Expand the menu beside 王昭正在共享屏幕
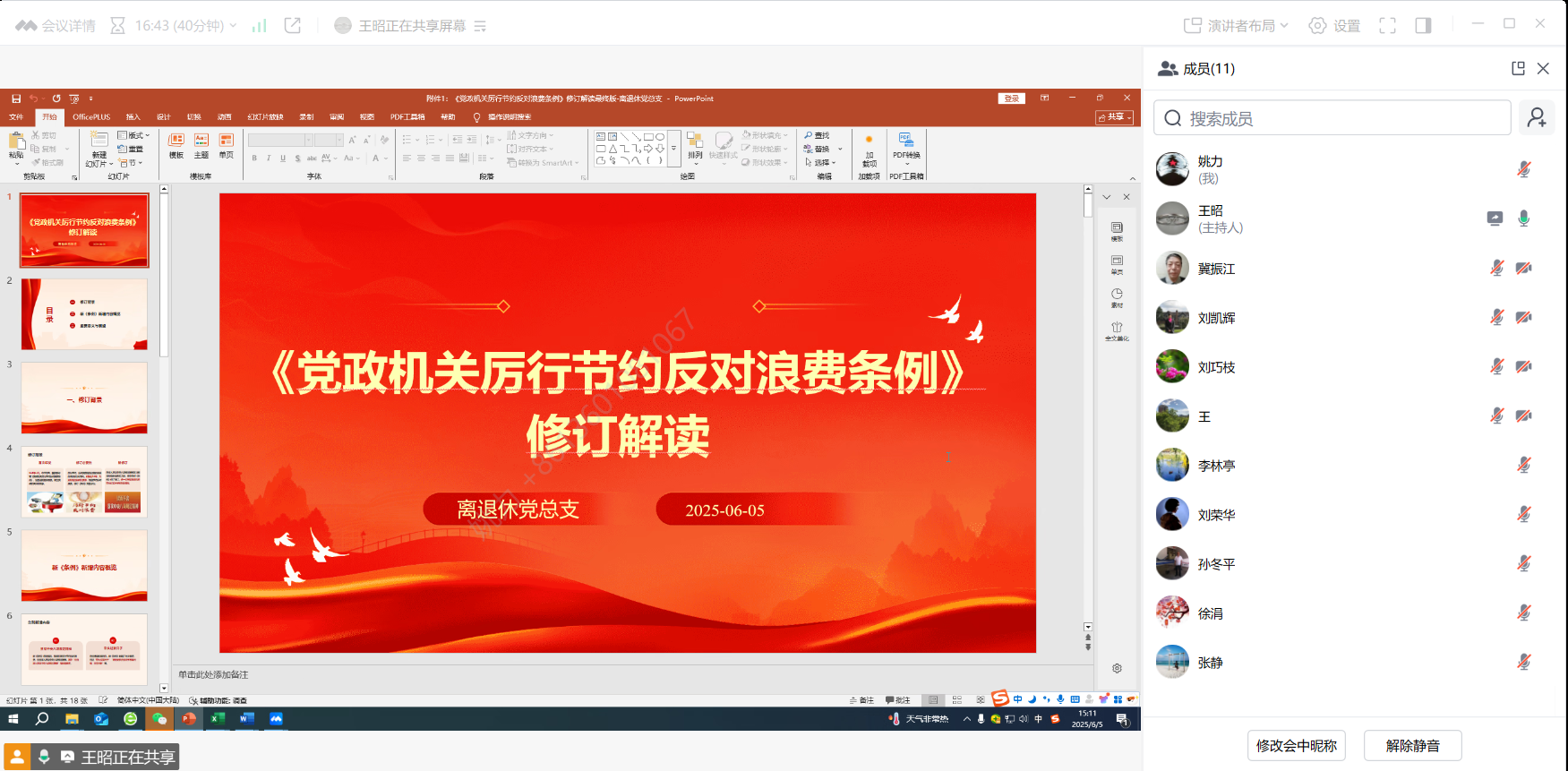Screen dimensions: 1568x771 tap(480, 26)
